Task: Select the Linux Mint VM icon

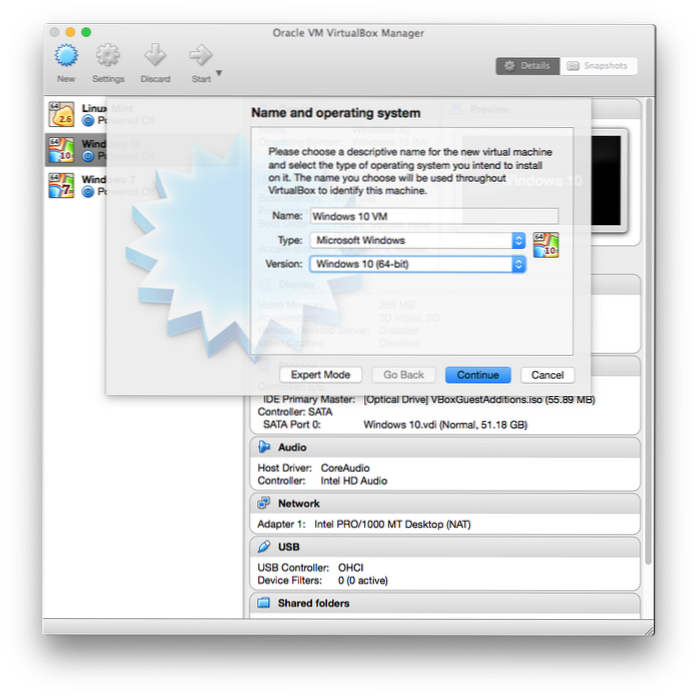Action: (61, 115)
